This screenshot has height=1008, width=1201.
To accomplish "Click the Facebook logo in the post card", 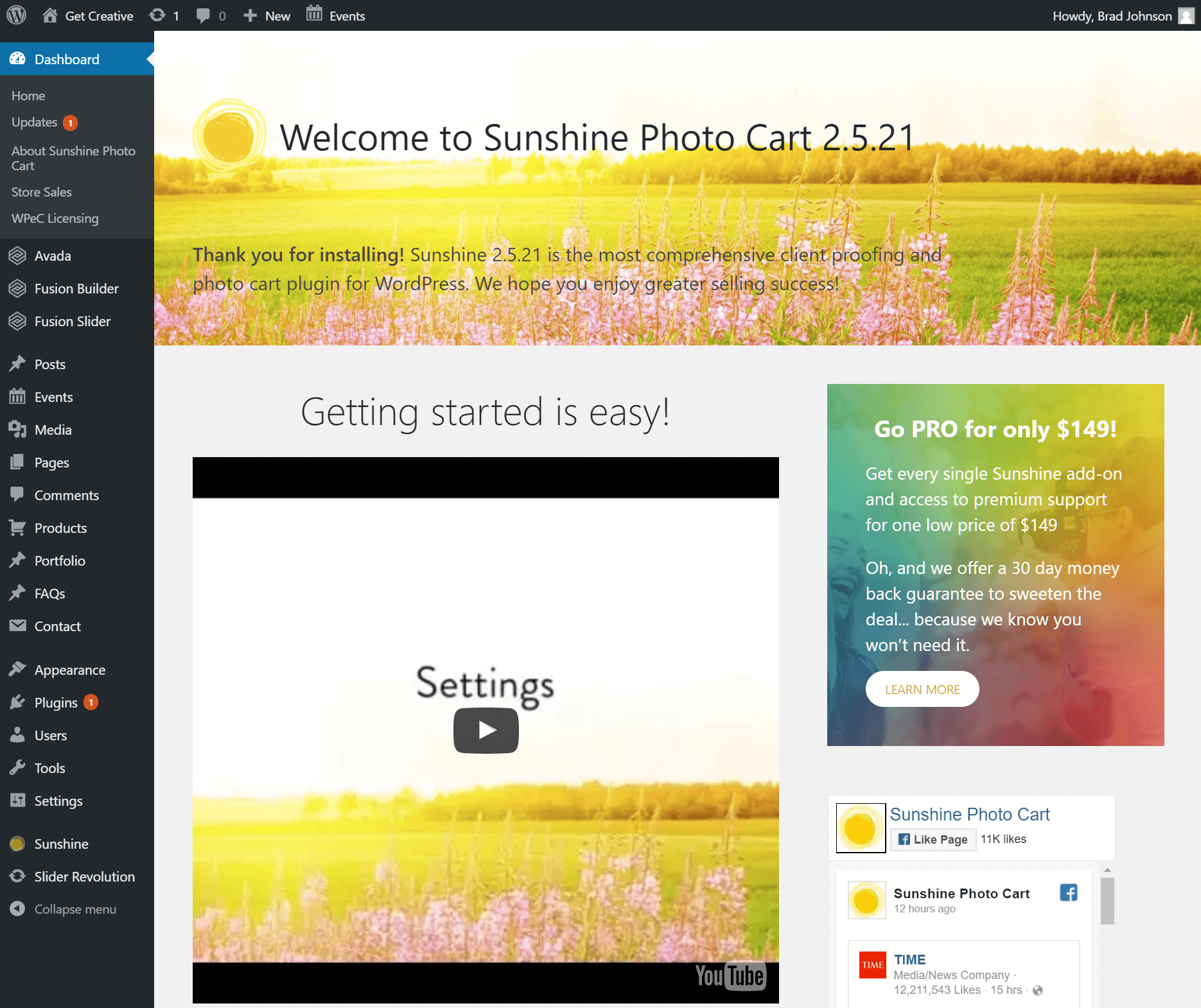I will [1069, 892].
